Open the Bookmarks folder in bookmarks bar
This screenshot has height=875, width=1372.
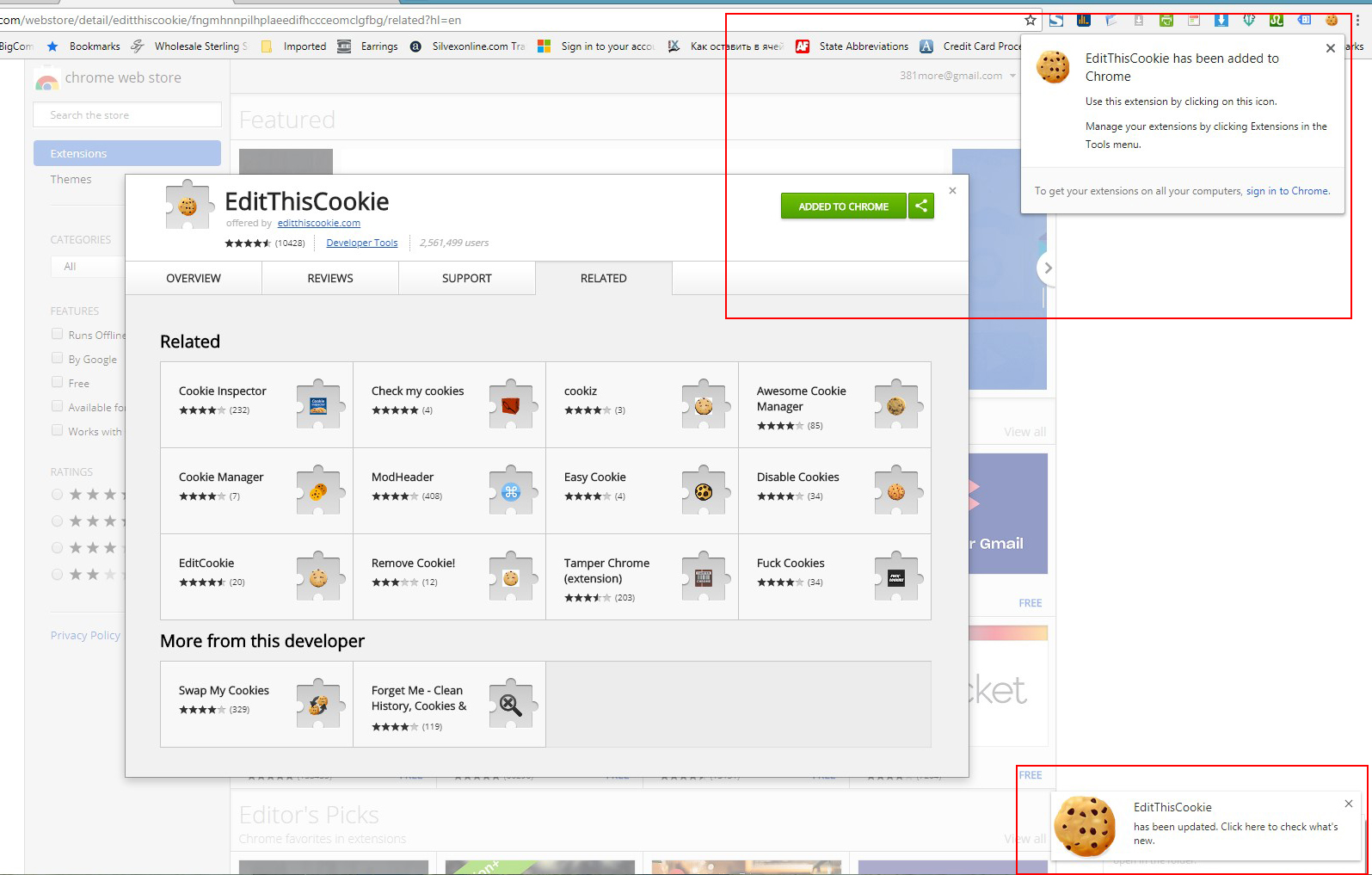point(83,46)
